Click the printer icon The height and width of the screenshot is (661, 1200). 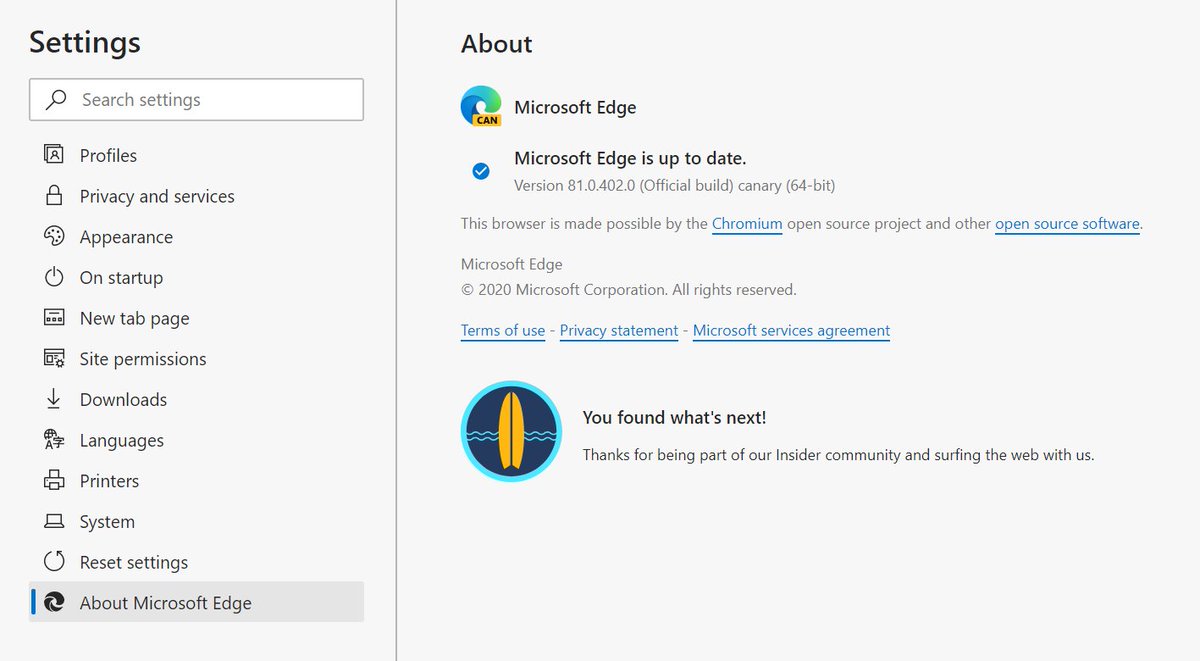click(54, 481)
